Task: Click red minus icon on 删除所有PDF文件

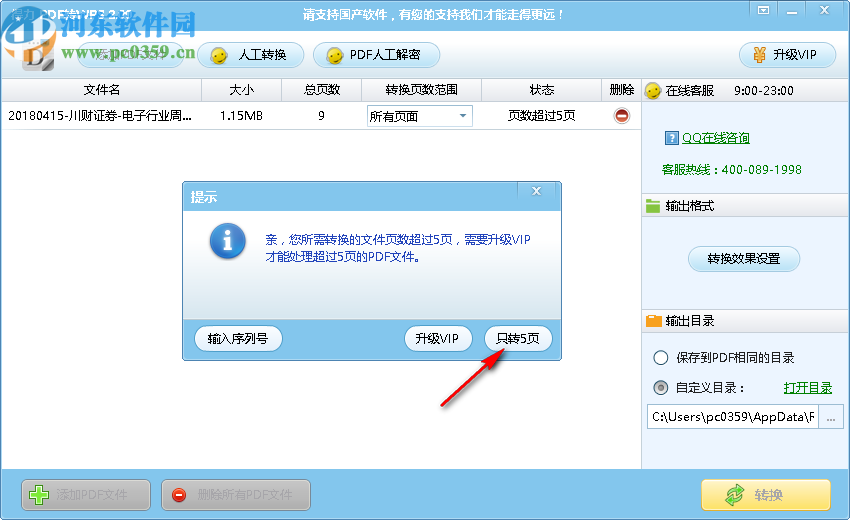Action: point(179,495)
